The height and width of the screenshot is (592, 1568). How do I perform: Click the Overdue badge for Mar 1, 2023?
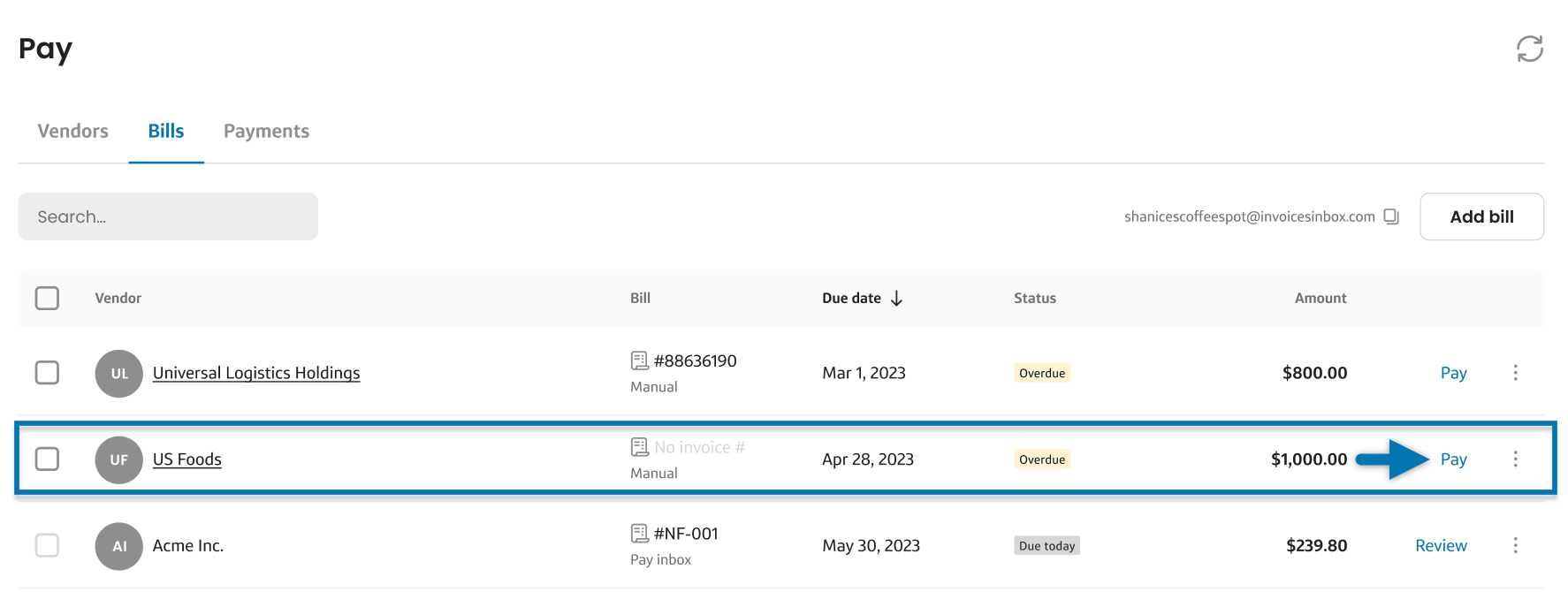[x=1042, y=373]
